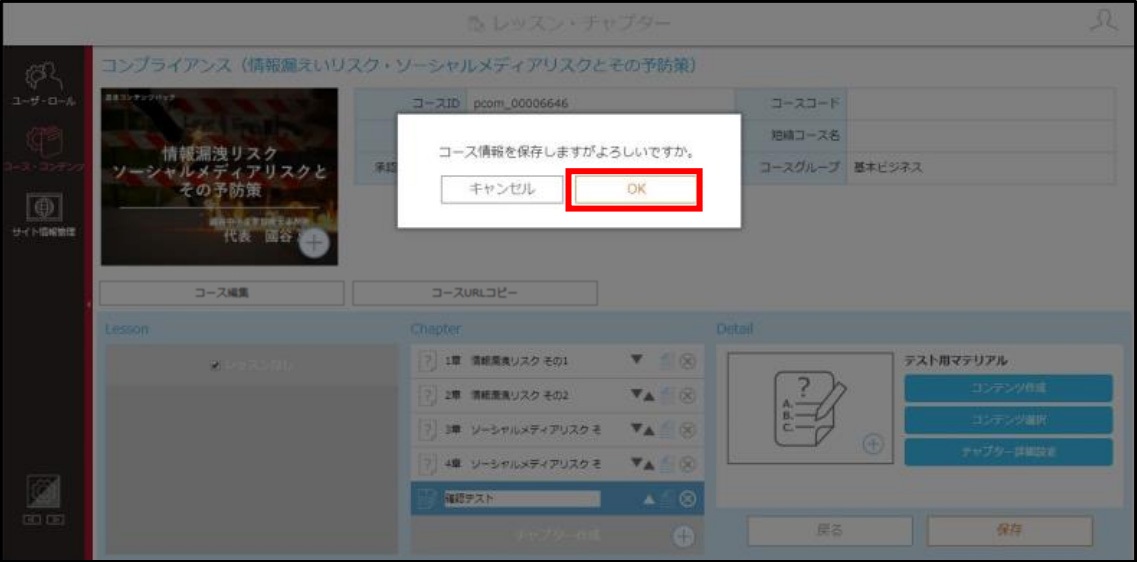The image size is (1137, 562).
Task: Click the コースURLコピー button
Action: [475, 293]
